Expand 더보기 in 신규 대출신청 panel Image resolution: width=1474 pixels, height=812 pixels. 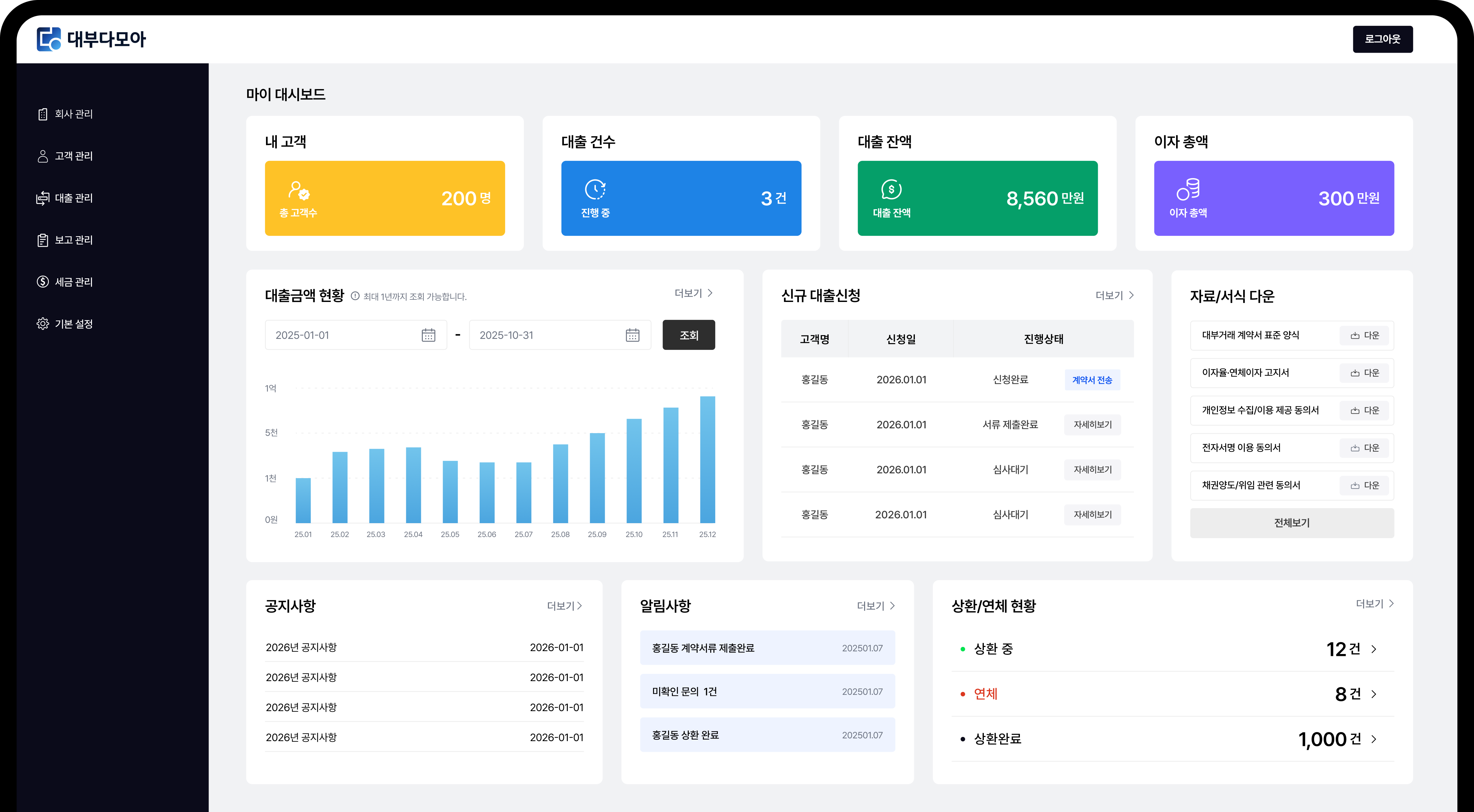click(1114, 296)
